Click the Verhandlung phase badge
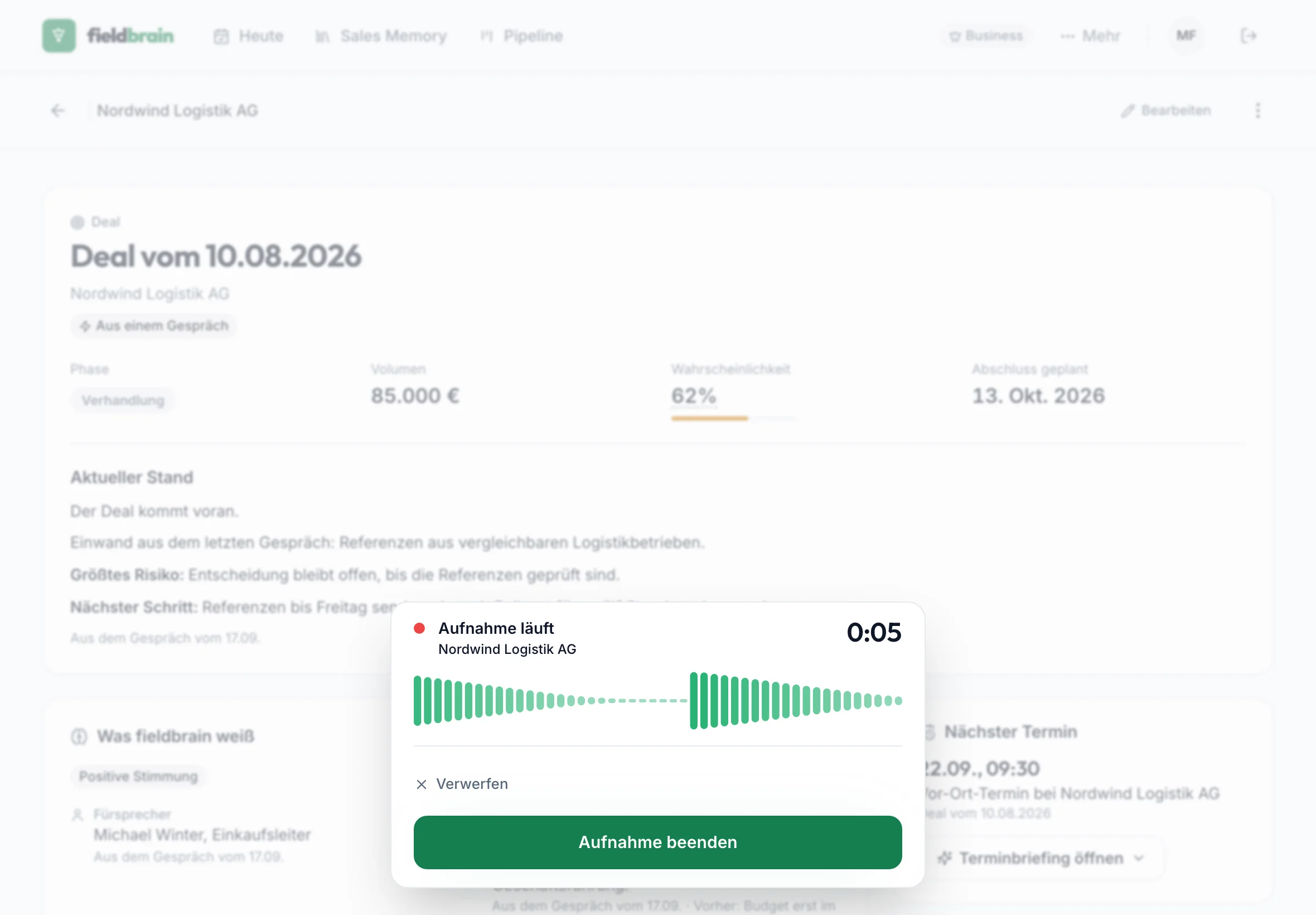The height and width of the screenshot is (915, 1316). pos(123,400)
